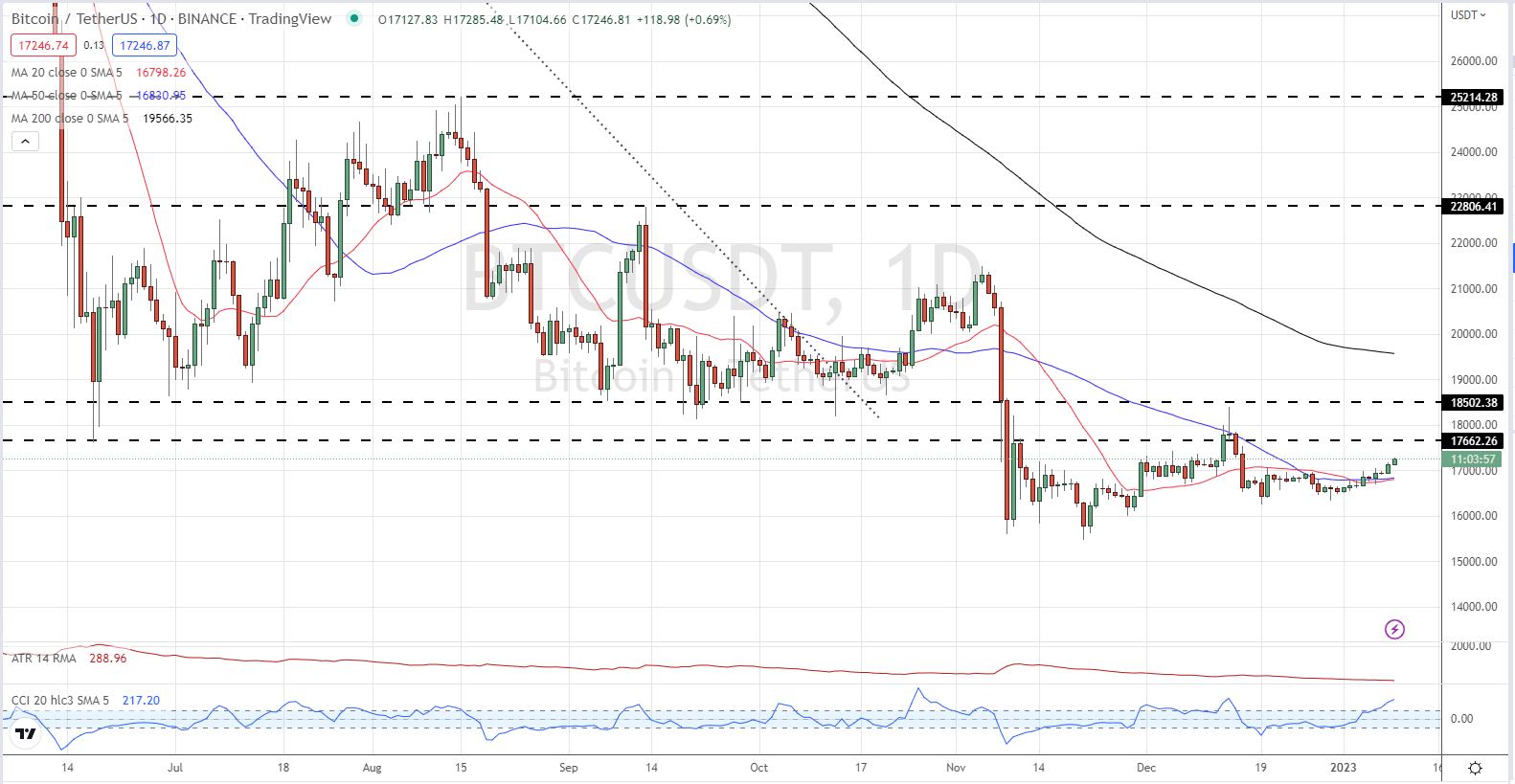Click the 22000.00 price axis label
This screenshot has width=1515, height=784.
[1474, 243]
